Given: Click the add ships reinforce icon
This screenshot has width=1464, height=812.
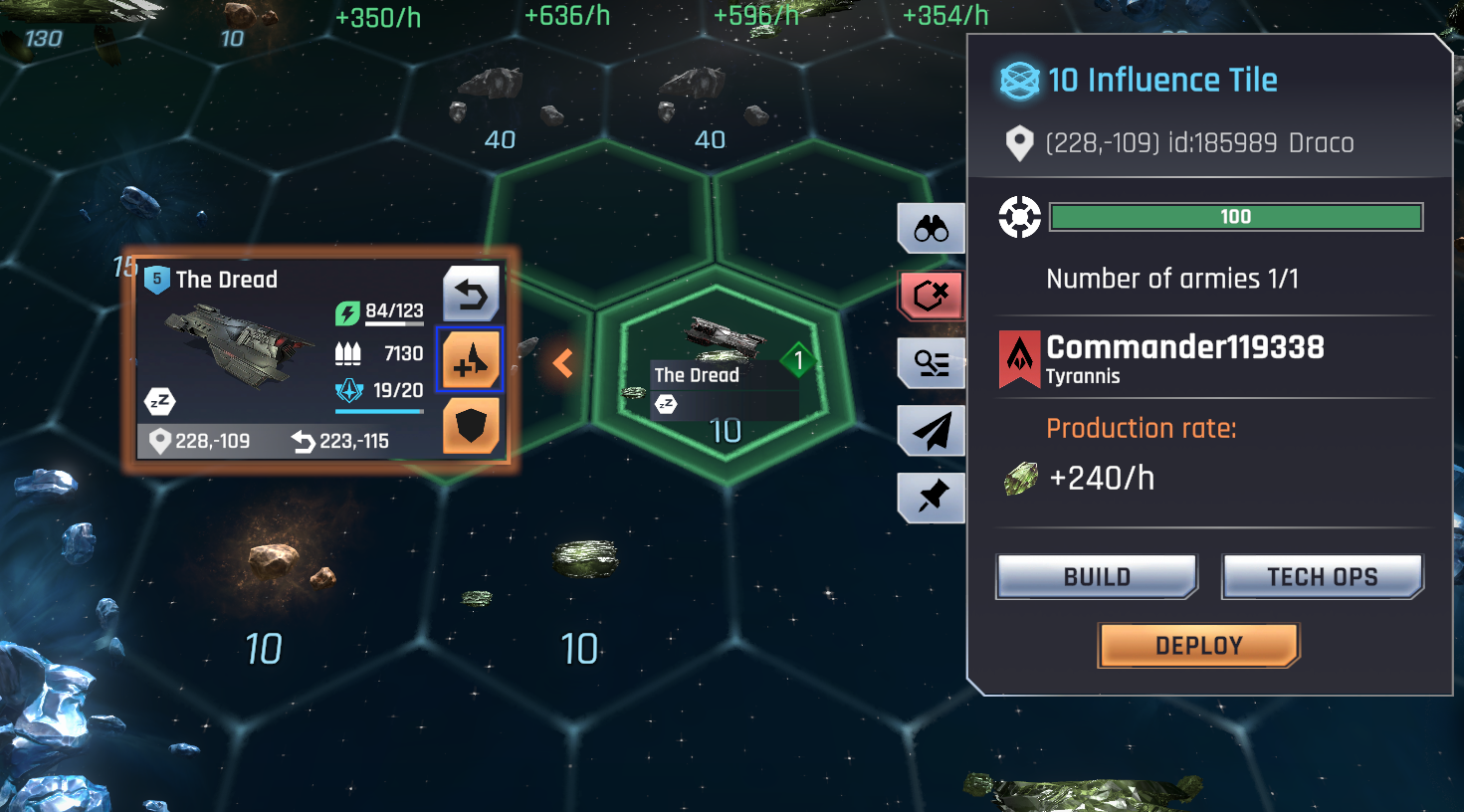Looking at the screenshot, I should click(471, 359).
